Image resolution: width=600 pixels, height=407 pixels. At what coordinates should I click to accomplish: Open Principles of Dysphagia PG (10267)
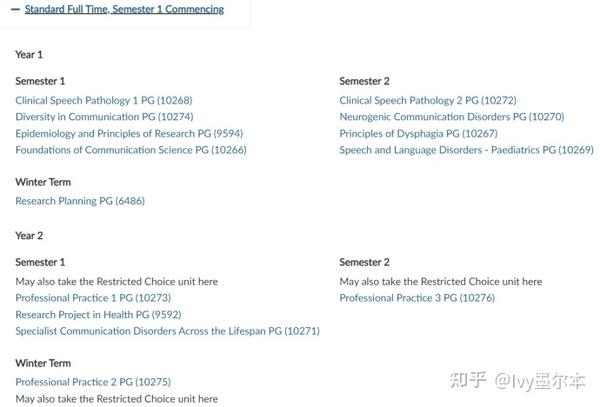(419, 133)
